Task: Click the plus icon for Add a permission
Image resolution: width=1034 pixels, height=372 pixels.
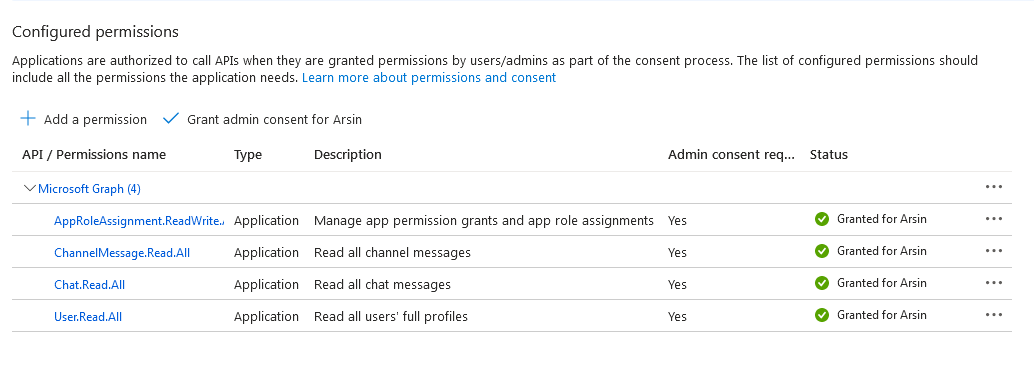Action: [28, 119]
